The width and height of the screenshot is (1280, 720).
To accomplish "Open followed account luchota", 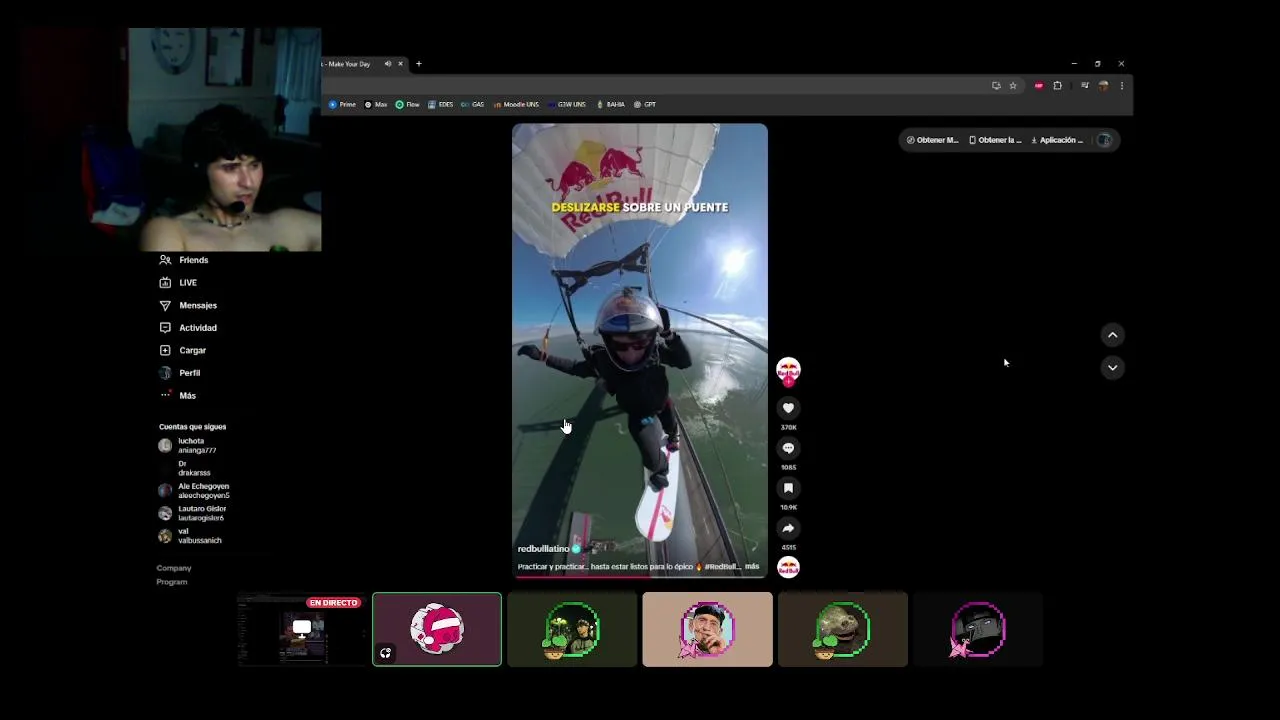I will [188, 445].
